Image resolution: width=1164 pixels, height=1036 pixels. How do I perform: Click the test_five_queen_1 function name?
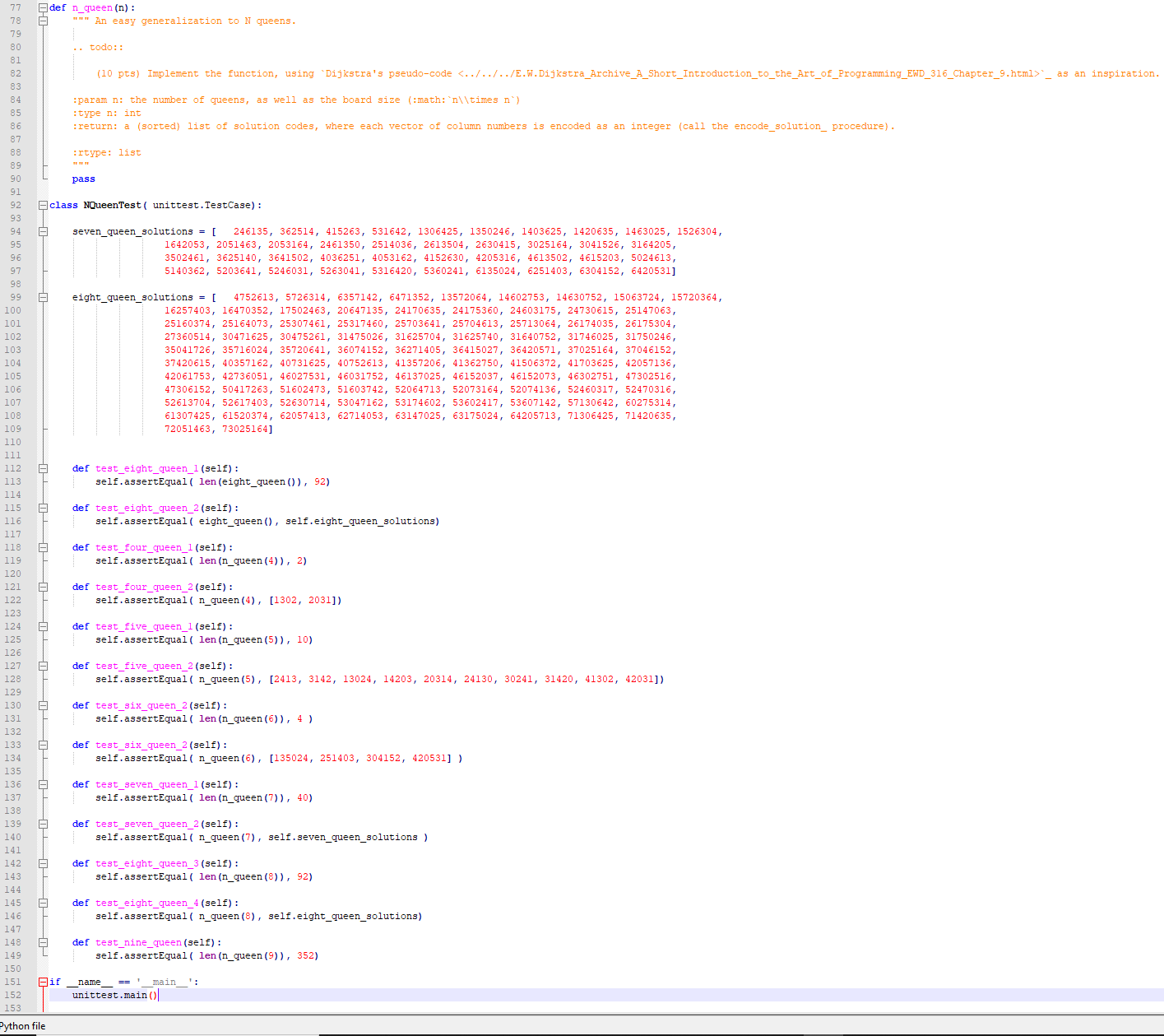tap(144, 626)
